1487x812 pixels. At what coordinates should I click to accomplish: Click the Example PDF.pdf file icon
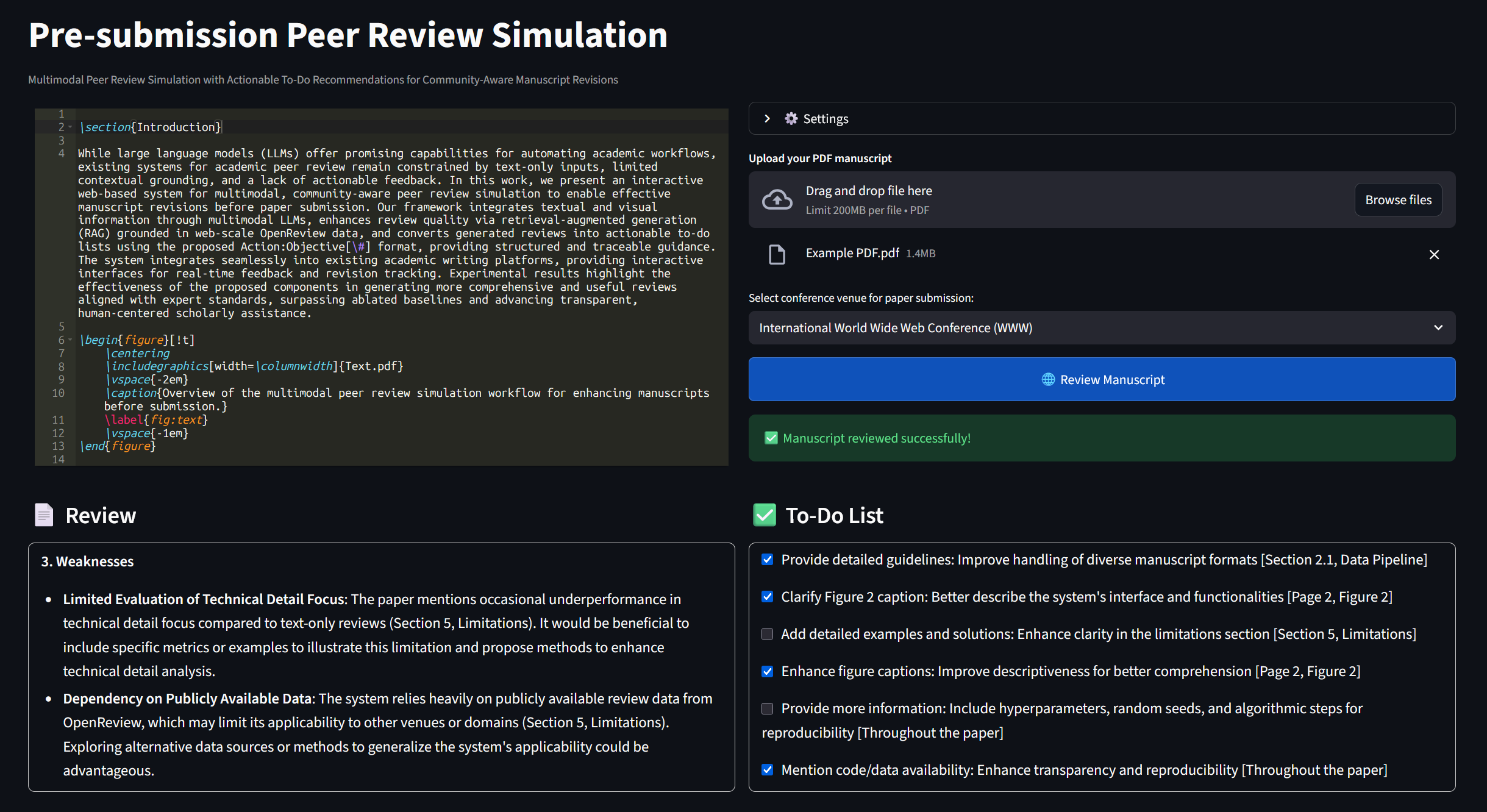pos(777,254)
